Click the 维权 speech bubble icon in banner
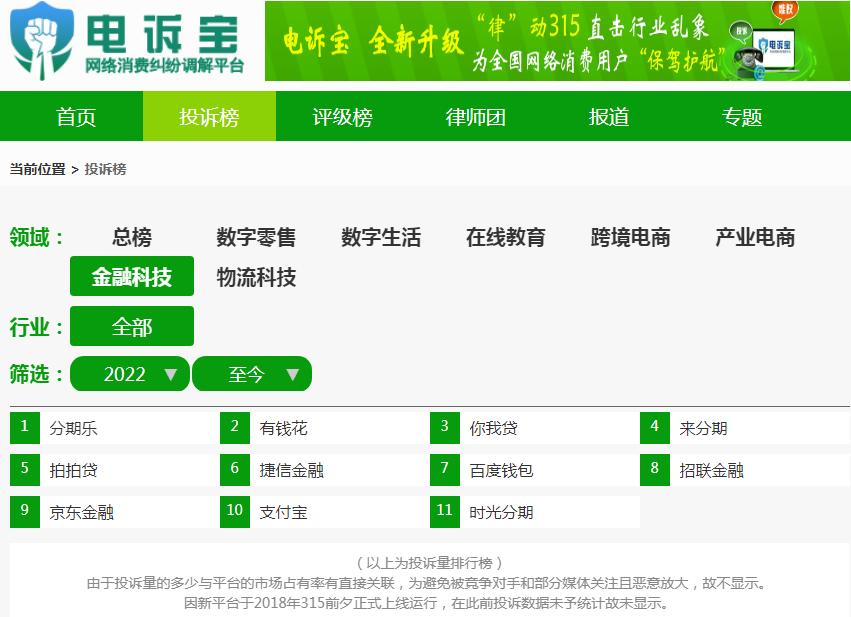Screen dimensions: 851x617 [786, 11]
